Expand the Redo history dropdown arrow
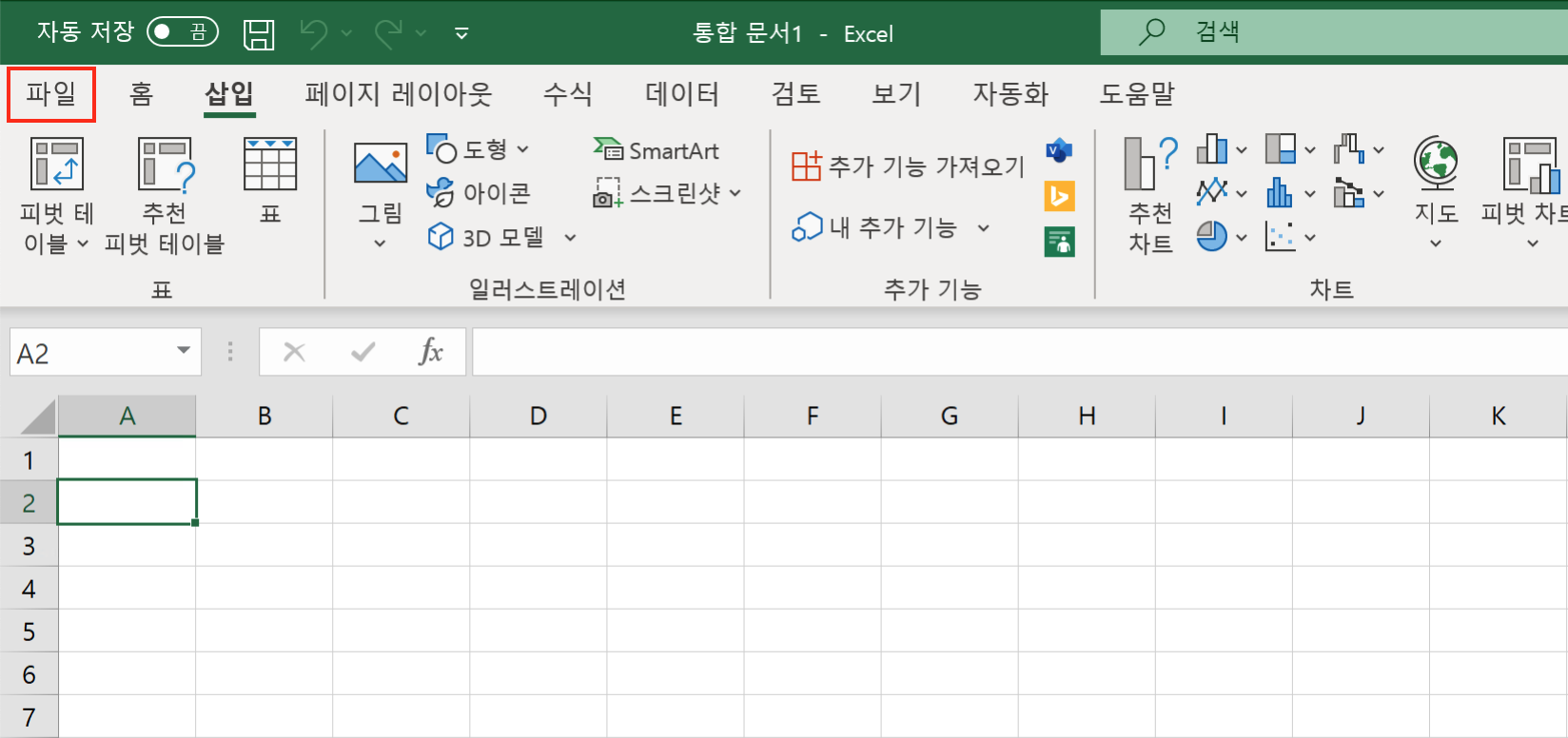 click(421, 33)
